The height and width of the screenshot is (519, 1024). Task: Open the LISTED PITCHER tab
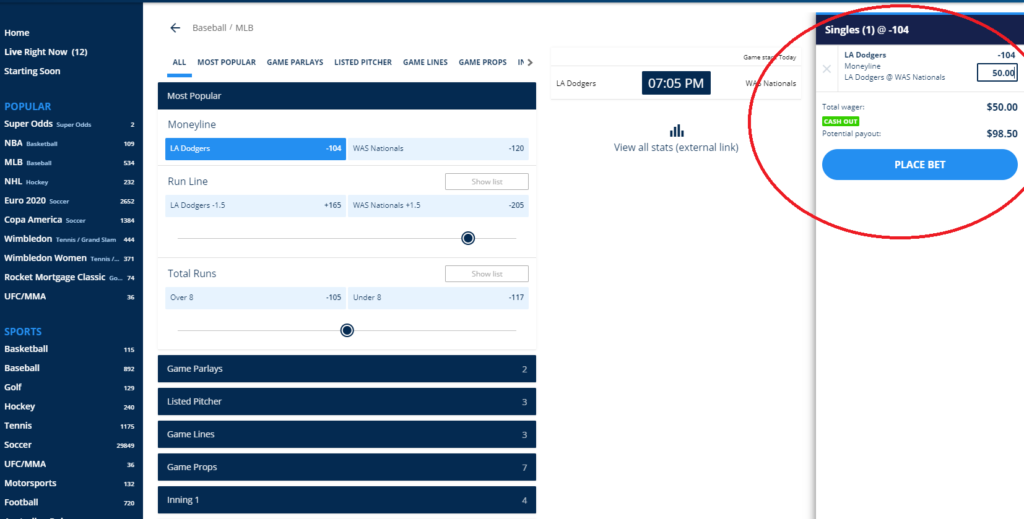point(363,63)
